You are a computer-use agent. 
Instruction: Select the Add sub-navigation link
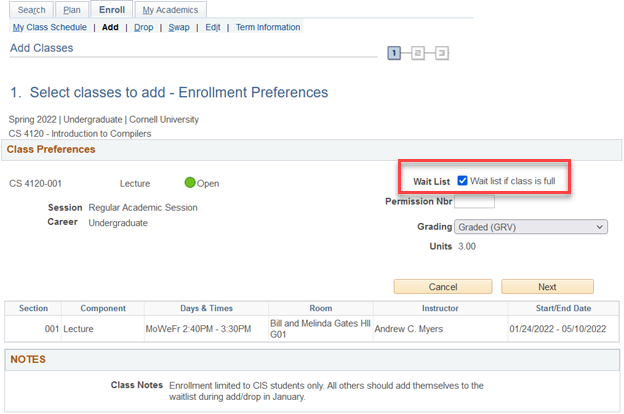point(110,27)
